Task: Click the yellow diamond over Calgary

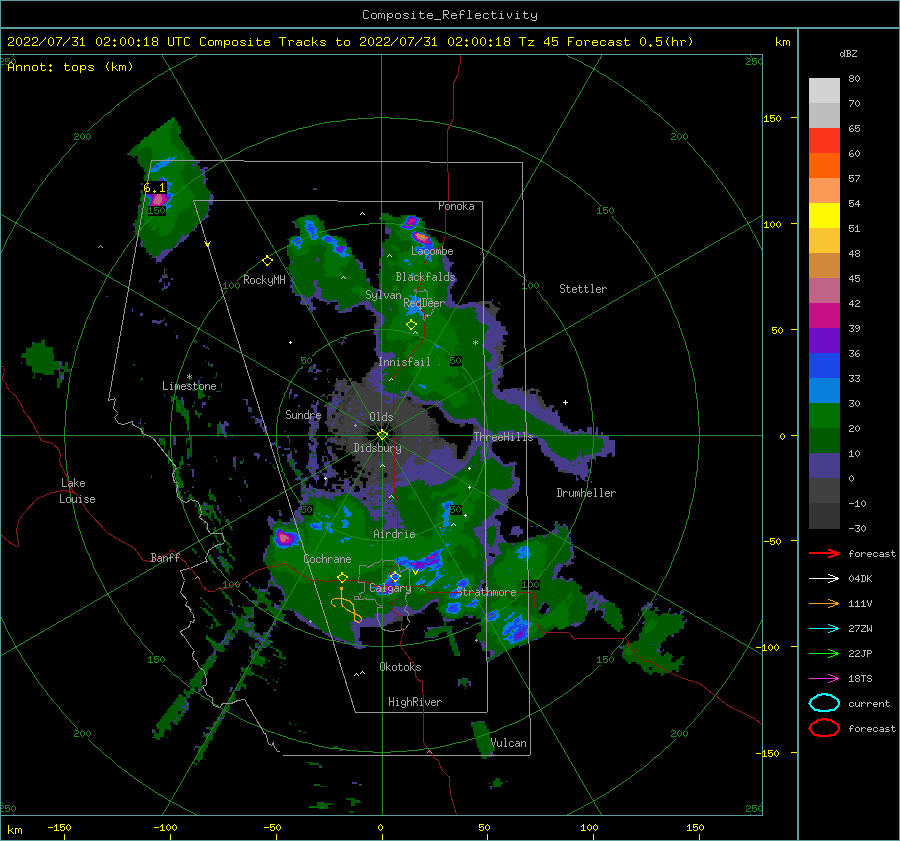Action: (x=395, y=576)
